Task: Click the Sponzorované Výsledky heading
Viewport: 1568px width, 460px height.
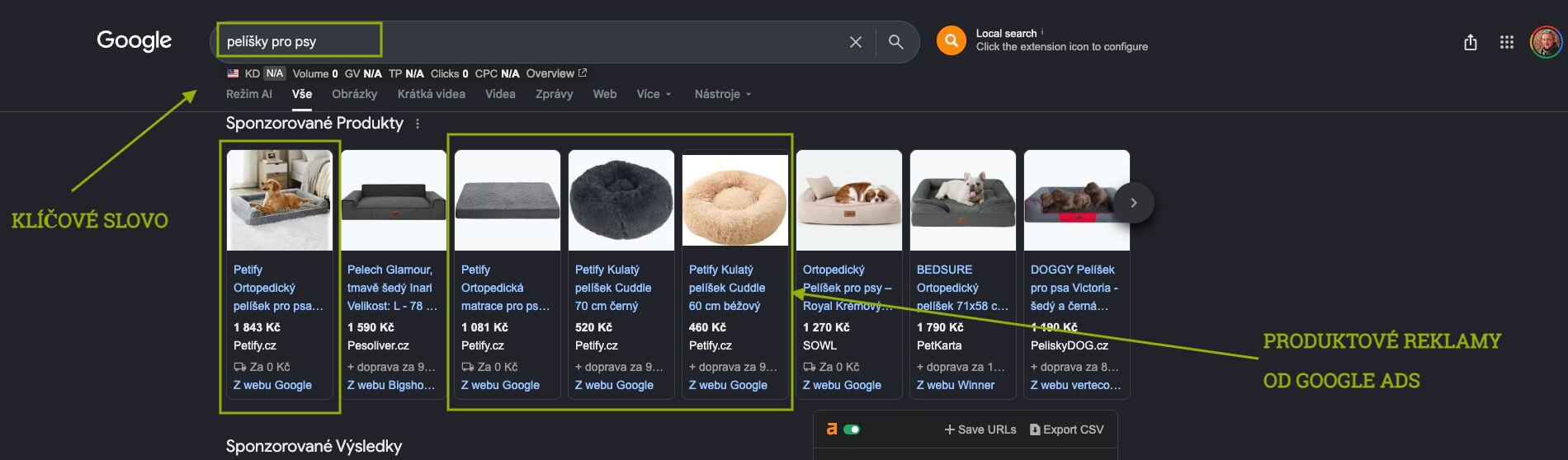Action: click(x=314, y=446)
